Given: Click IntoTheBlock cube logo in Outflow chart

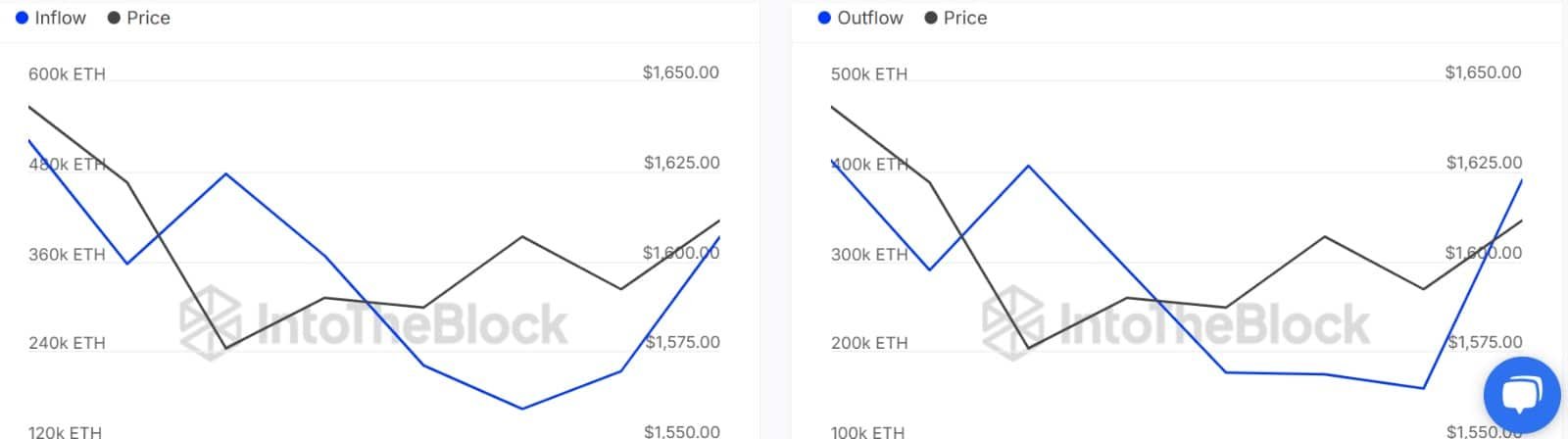Looking at the screenshot, I should click(1013, 322).
